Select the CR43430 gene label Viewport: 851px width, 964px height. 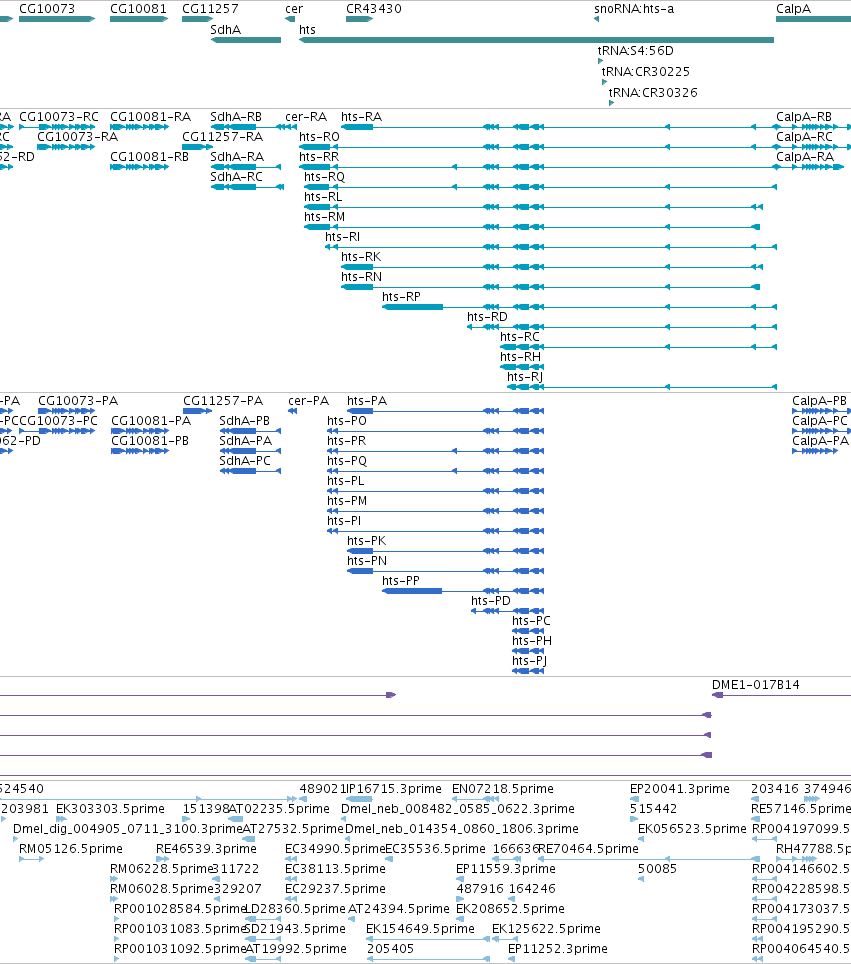[x=374, y=9]
